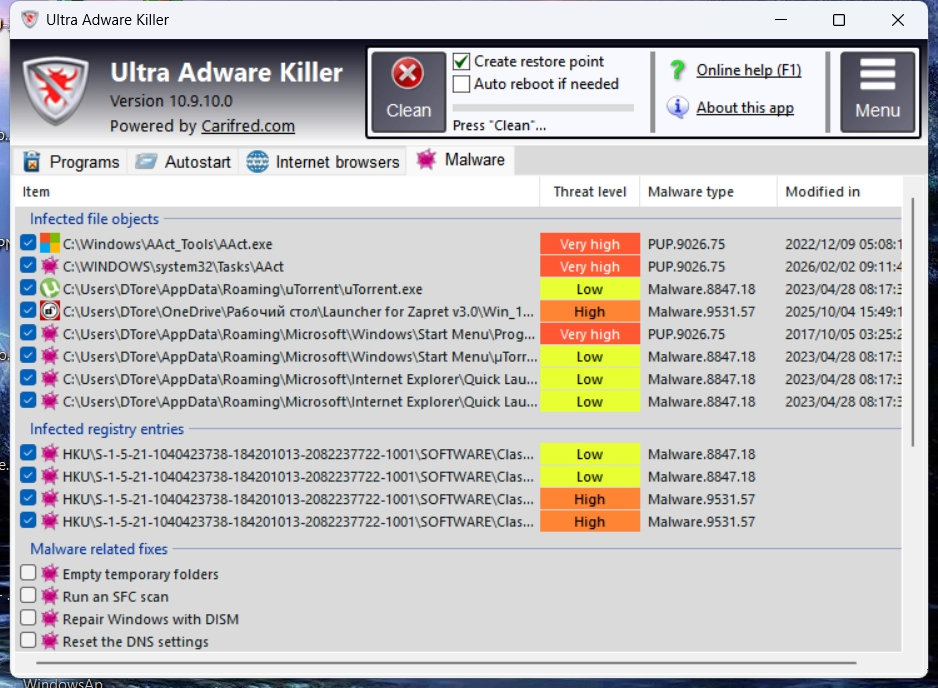
Task: Click date 2022/12/09 in Modified column
Action: pyautogui.click(x=843, y=244)
